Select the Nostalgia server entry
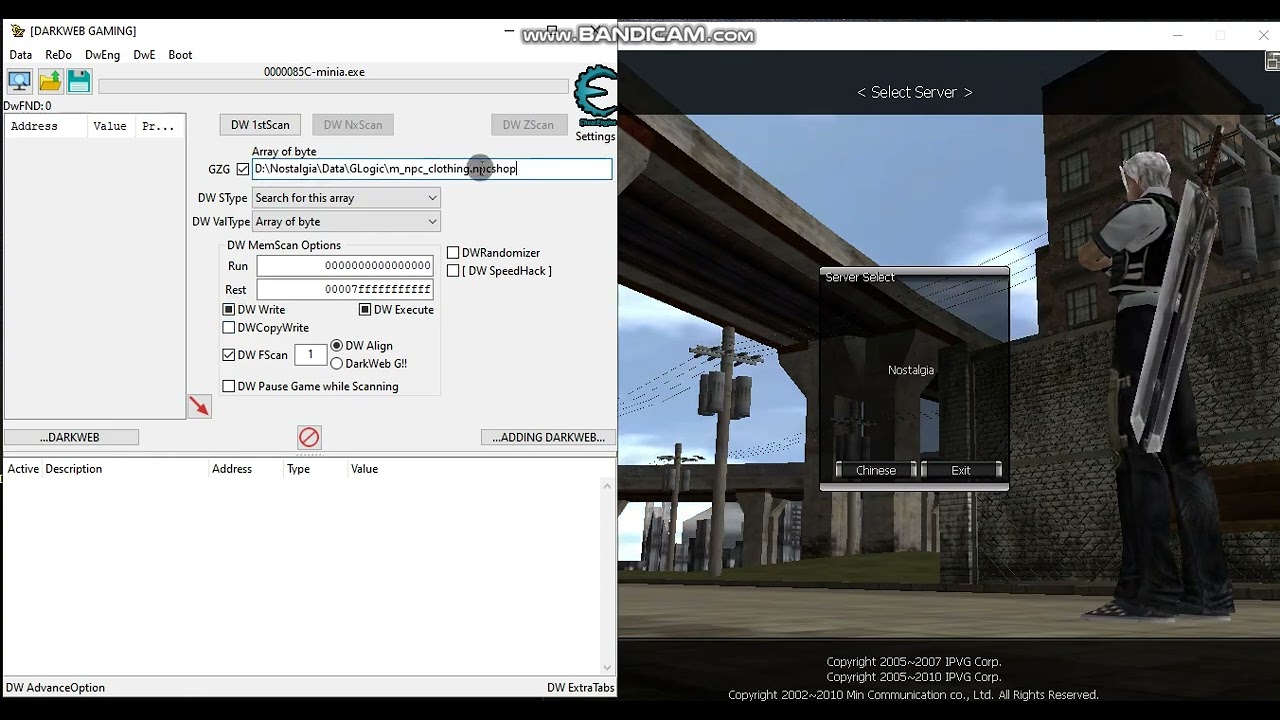The image size is (1280, 720). point(911,370)
